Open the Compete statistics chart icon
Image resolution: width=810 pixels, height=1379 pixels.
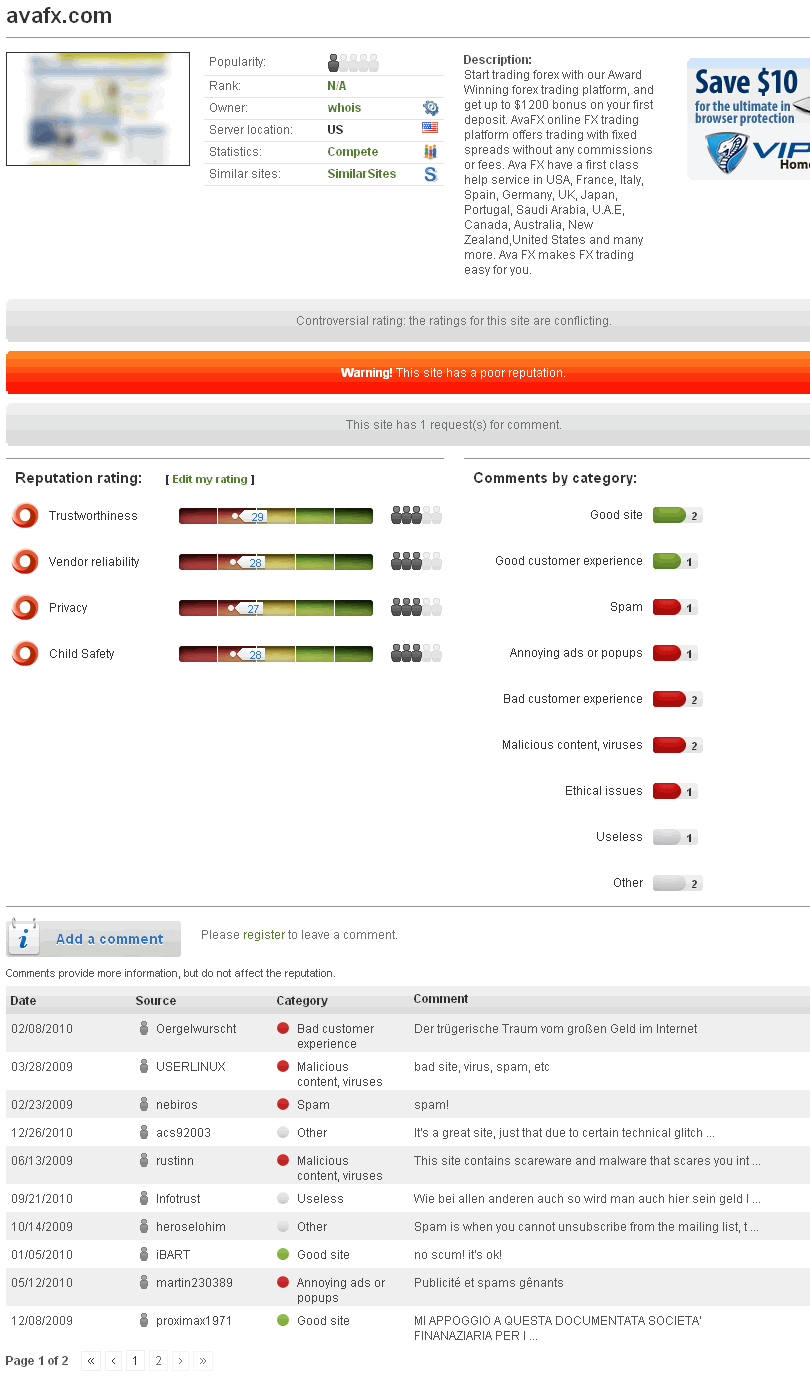(x=430, y=152)
